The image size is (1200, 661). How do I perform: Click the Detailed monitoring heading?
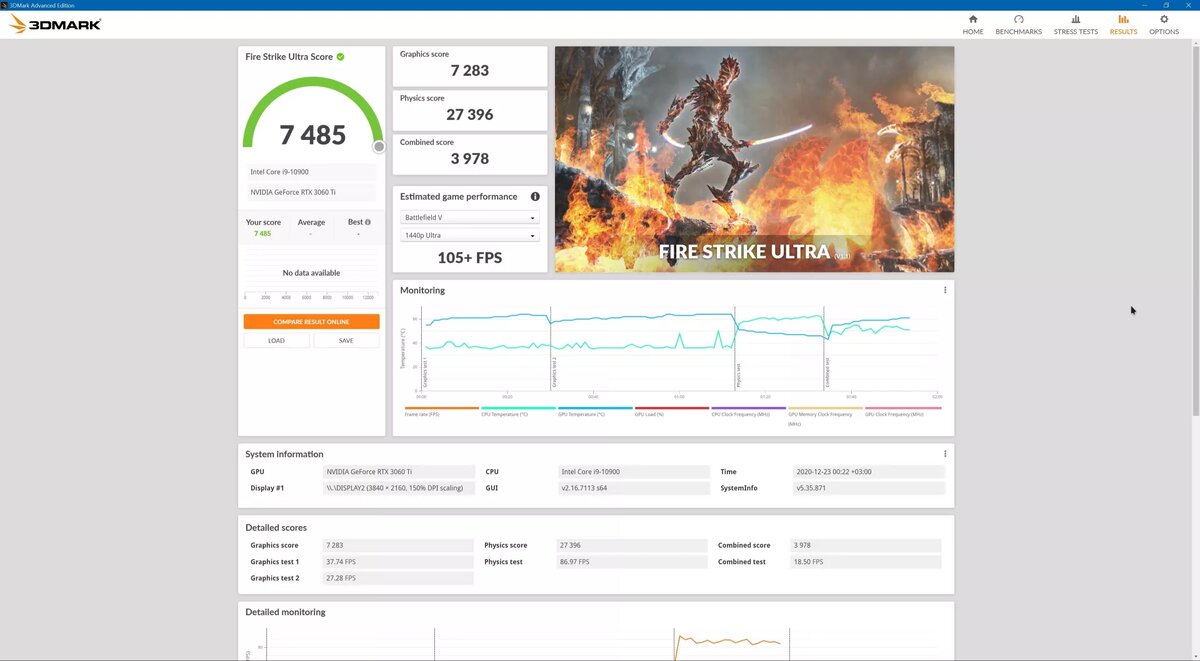point(285,612)
